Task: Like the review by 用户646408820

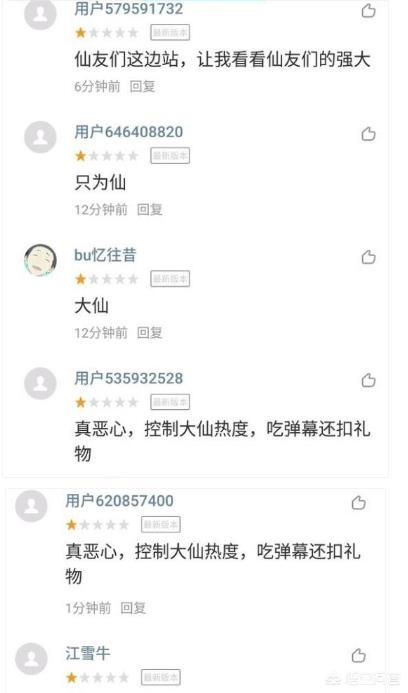Action: point(368,133)
